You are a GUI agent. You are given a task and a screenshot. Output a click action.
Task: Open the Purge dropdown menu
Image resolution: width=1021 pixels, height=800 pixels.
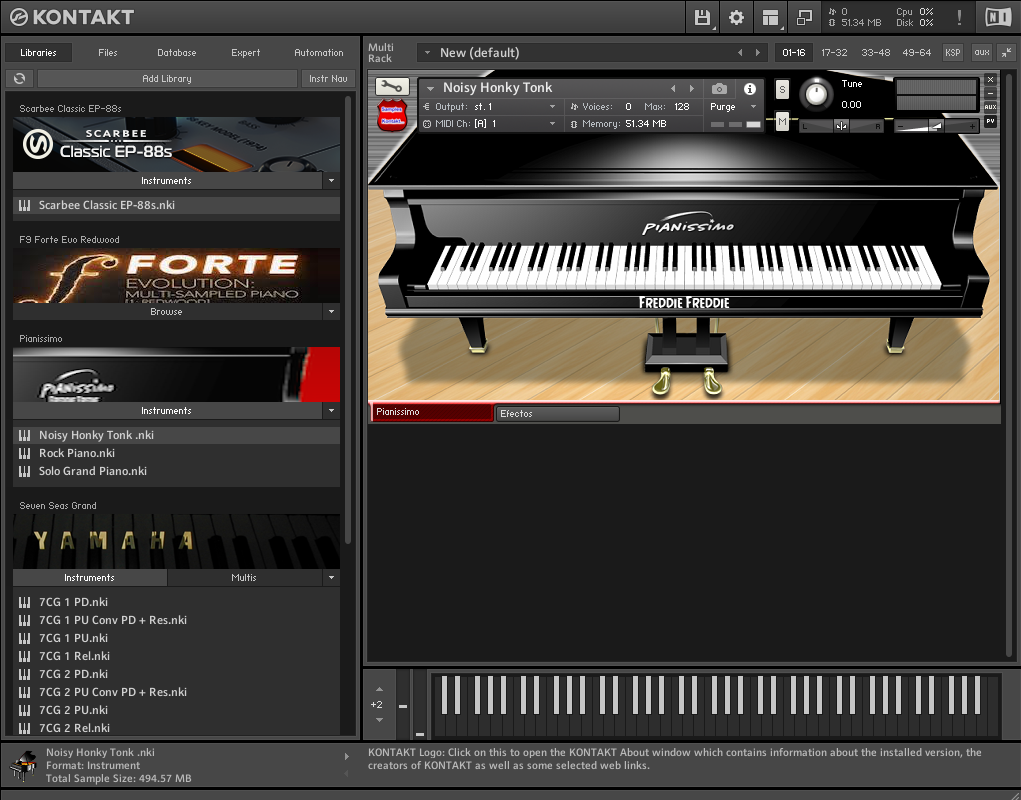tap(753, 107)
